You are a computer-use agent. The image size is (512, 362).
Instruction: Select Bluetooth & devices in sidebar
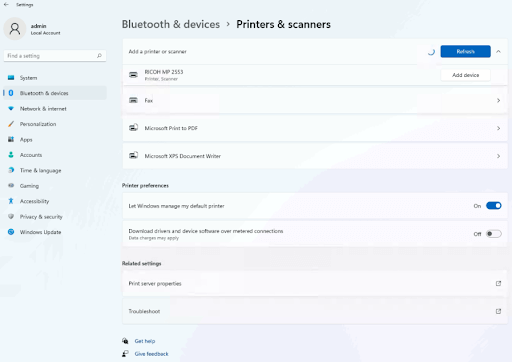[55, 93]
